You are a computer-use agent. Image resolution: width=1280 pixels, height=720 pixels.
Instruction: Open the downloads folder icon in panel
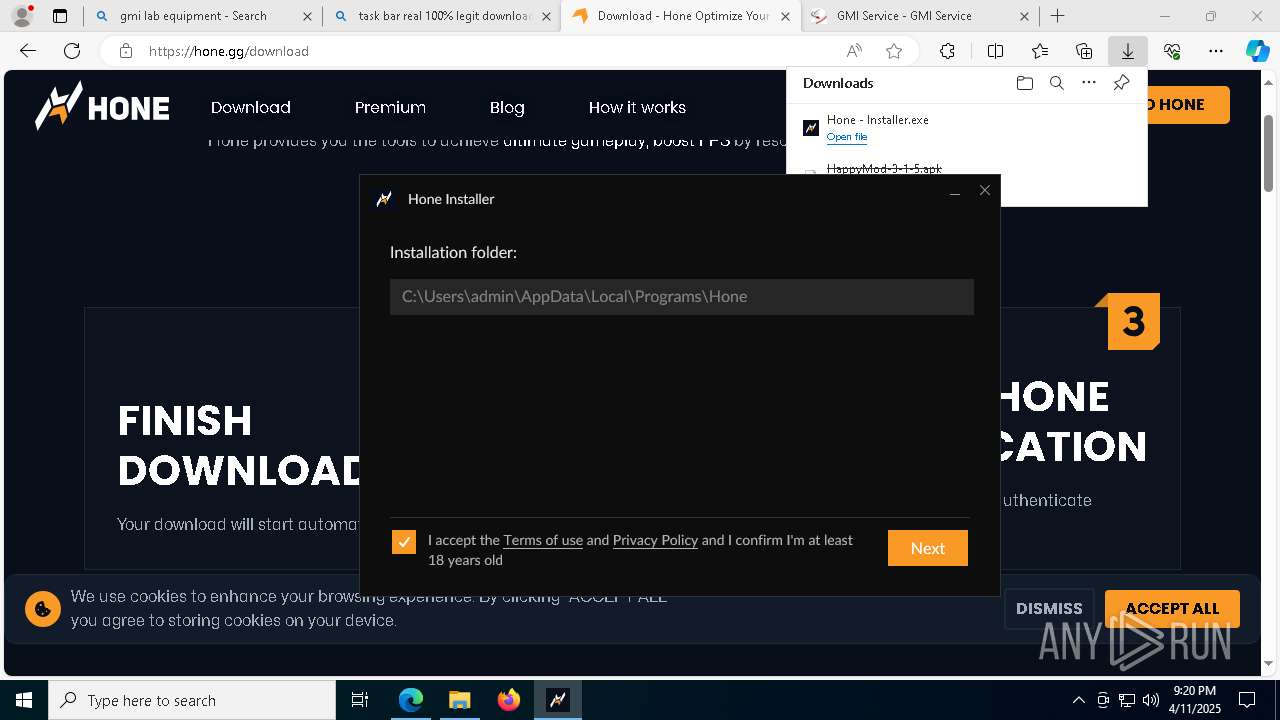[x=1024, y=83]
